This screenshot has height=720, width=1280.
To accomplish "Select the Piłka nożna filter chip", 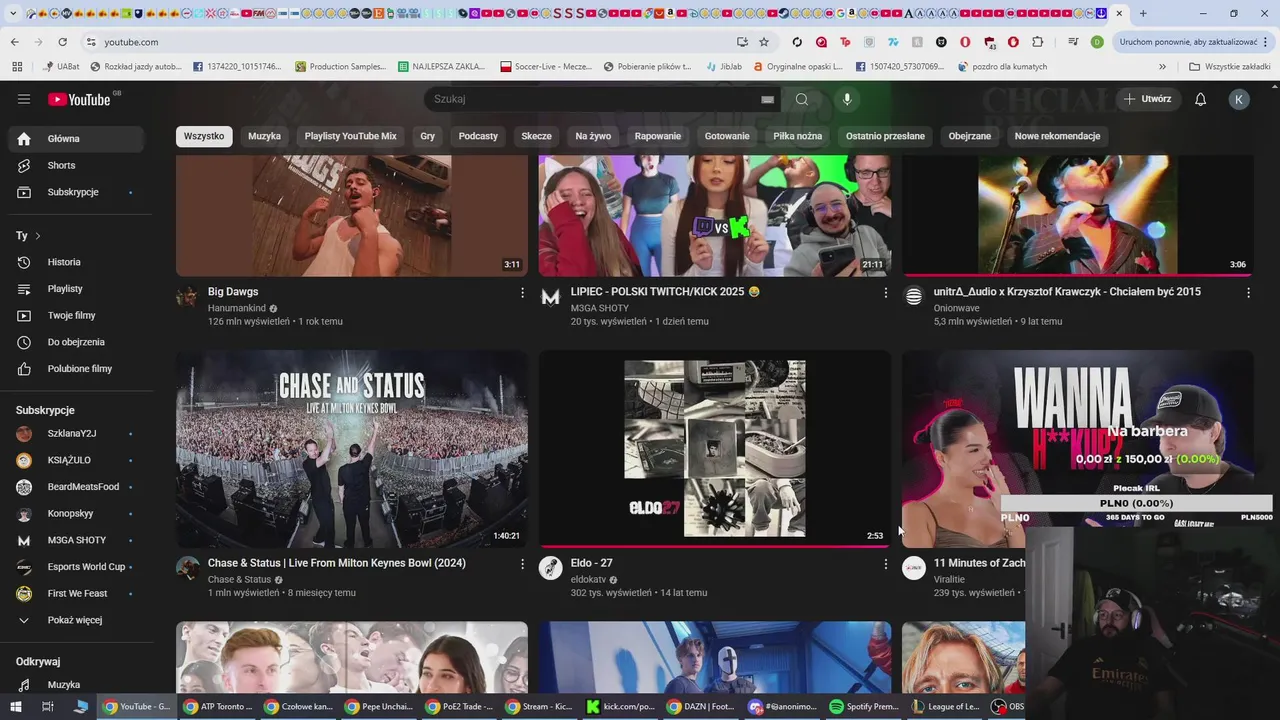I will 798,136.
